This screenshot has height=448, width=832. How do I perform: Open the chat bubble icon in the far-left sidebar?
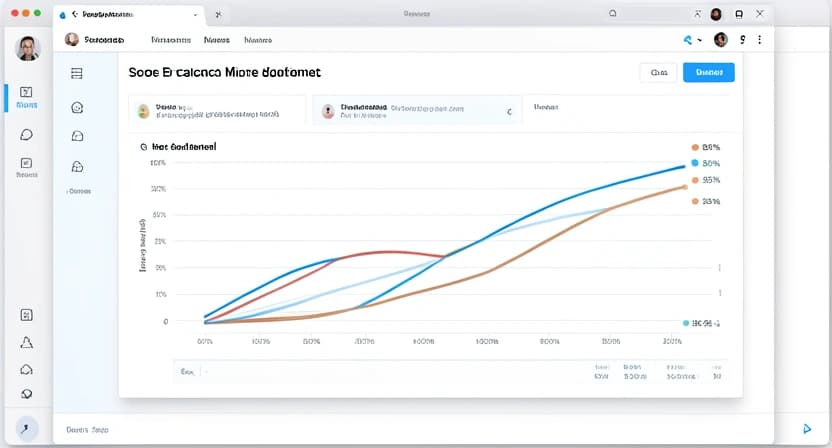tap(27, 135)
